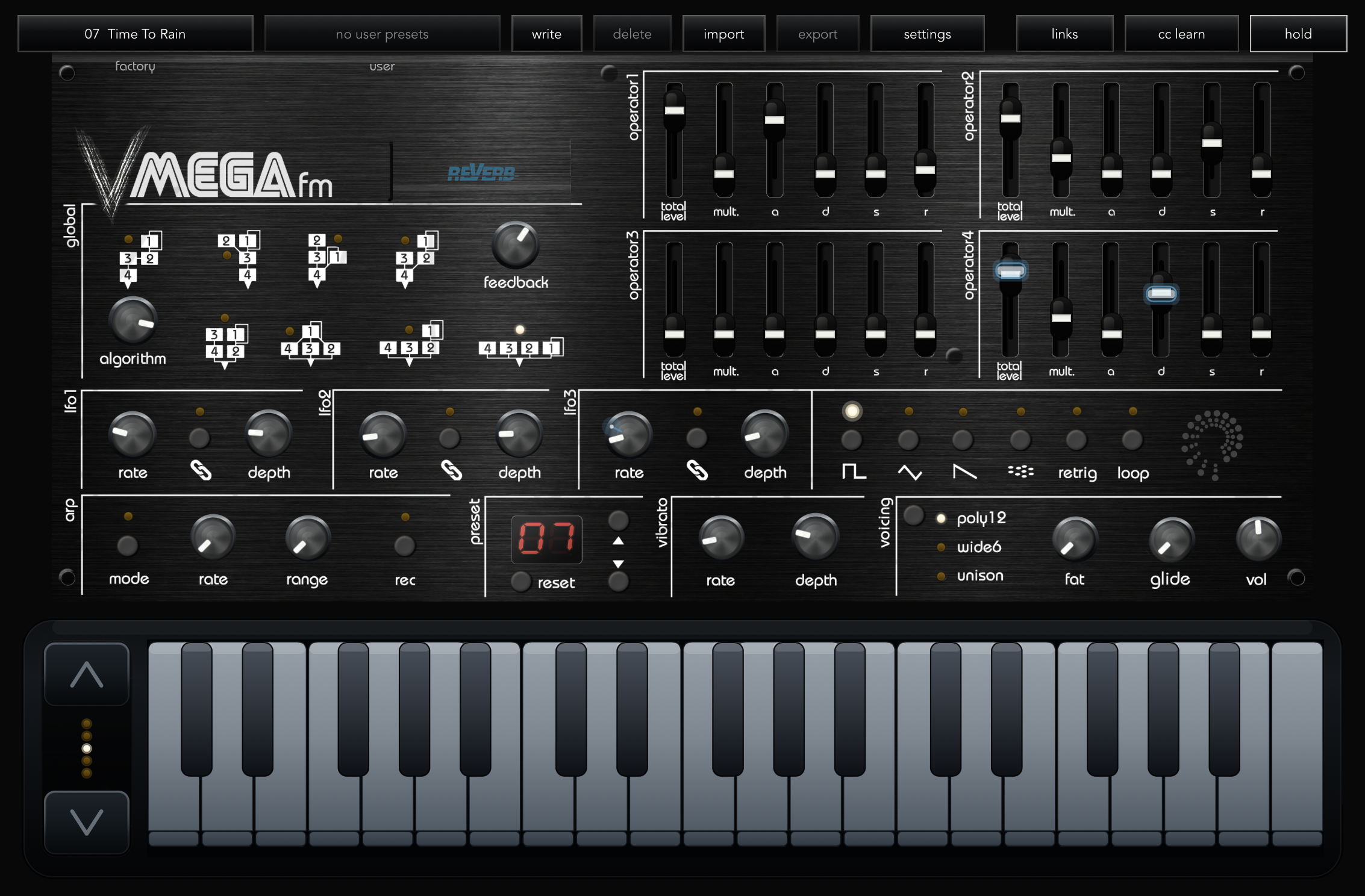Screen dimensions: 1365x896
Task: Click the voicing mode selector button
Action: pos(914,515)
